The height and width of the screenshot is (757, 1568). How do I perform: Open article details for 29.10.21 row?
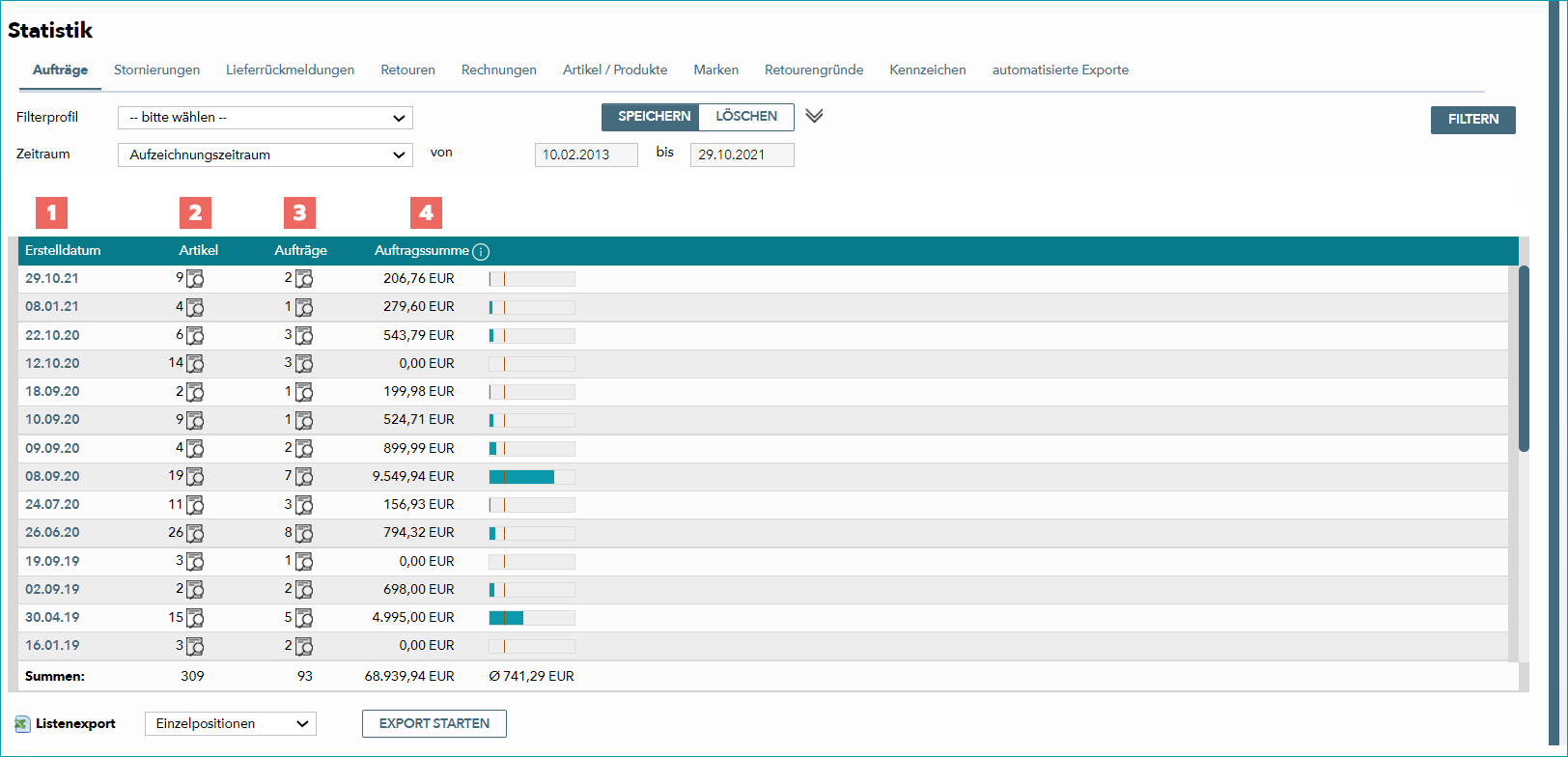[195, 279]
